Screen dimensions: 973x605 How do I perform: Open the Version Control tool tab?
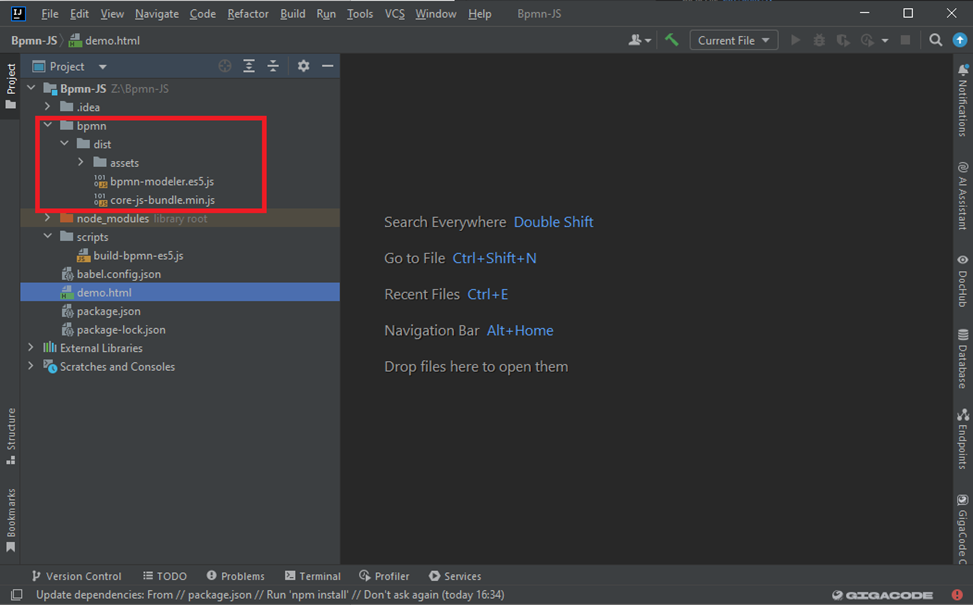point(76,576)
